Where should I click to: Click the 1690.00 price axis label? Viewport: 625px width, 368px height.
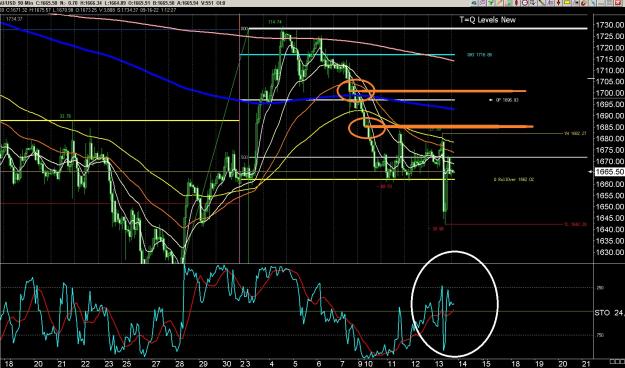[x=609, y=116]
